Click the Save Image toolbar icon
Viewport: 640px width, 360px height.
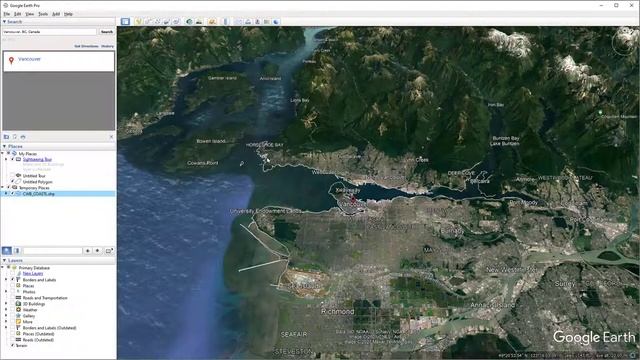click(x=258, y=22)
